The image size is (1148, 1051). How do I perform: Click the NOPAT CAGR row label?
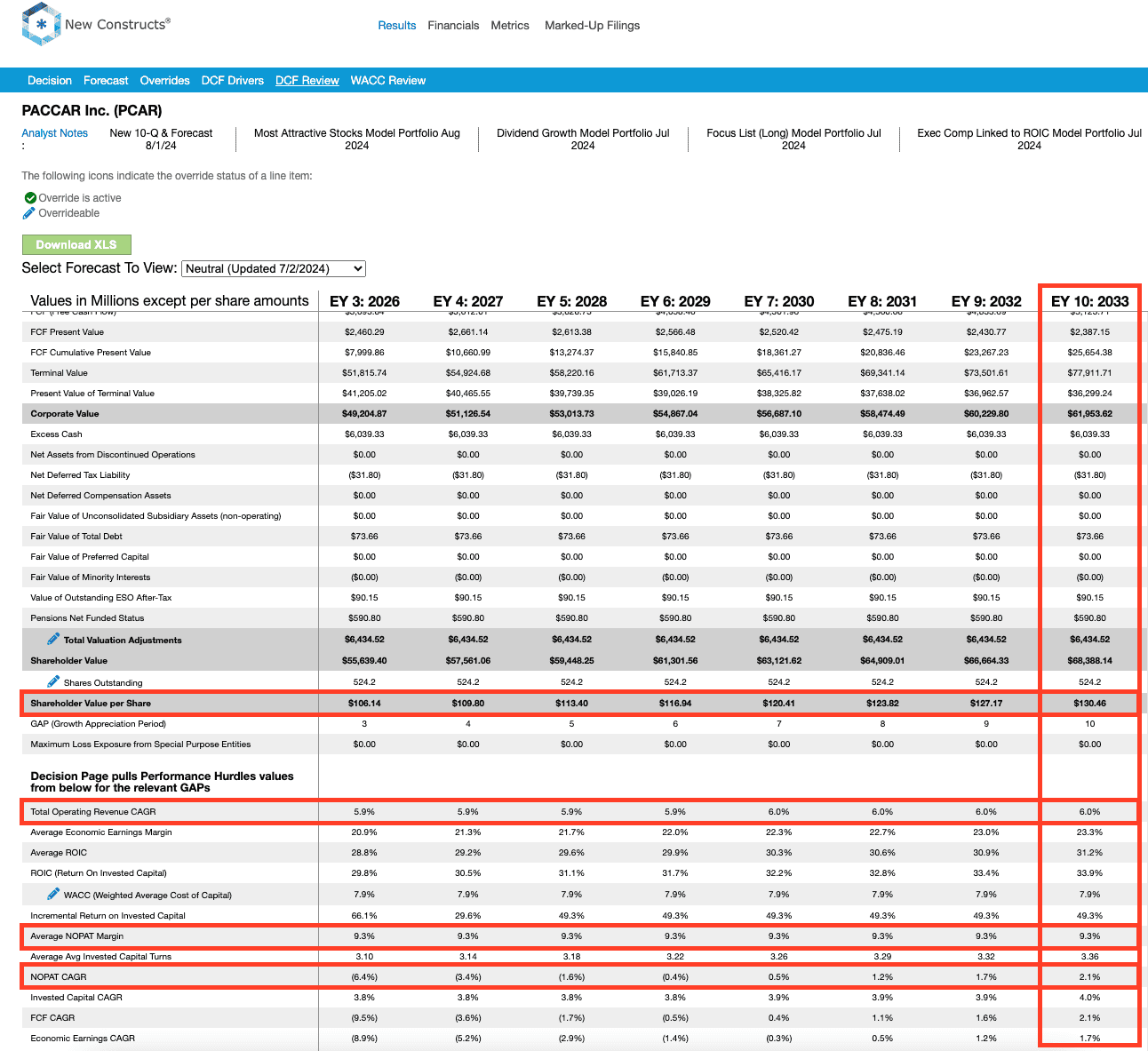pyautogui.click(x=59, y=977)
